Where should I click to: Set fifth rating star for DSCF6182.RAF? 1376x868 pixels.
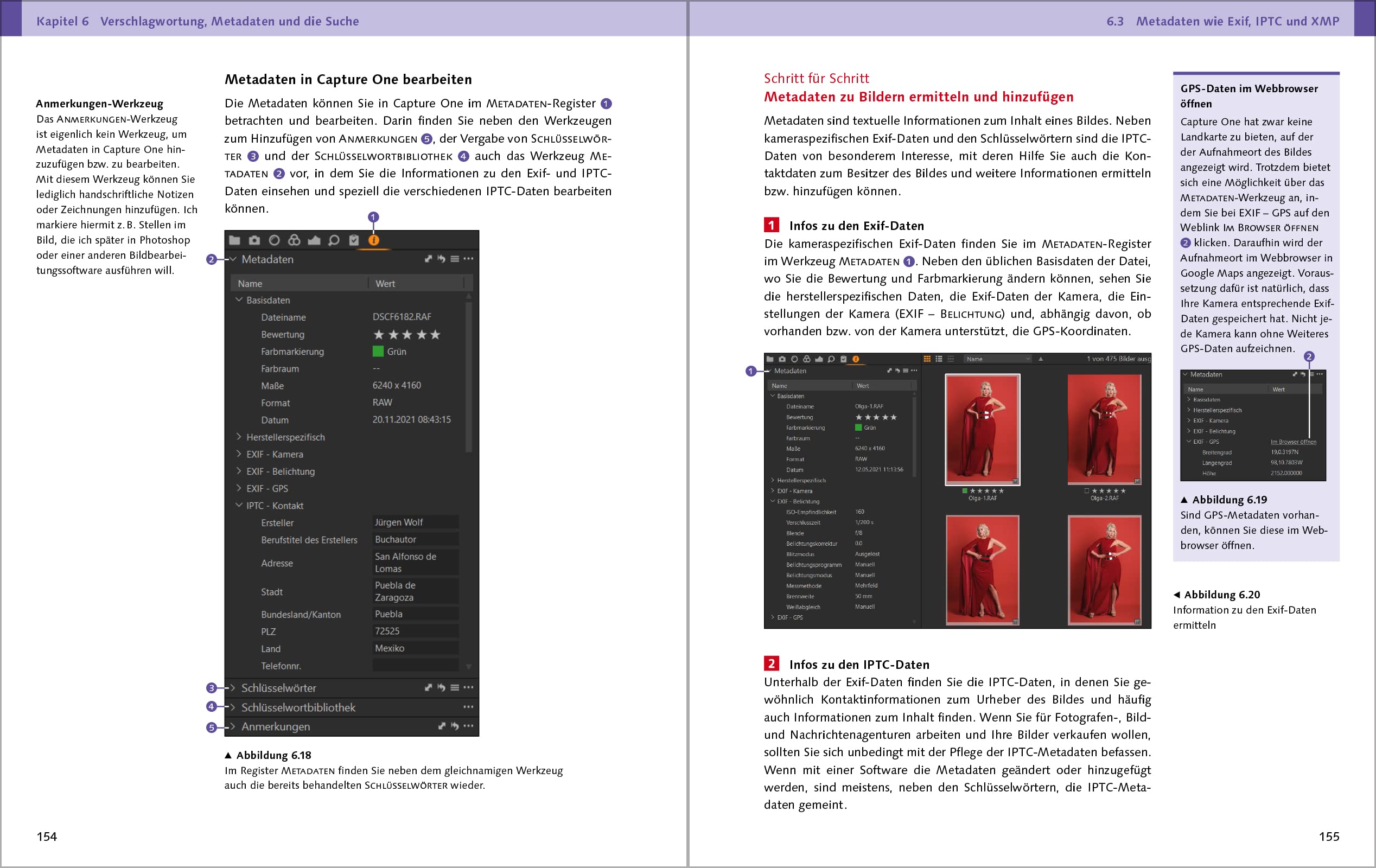tap(436, 334)
